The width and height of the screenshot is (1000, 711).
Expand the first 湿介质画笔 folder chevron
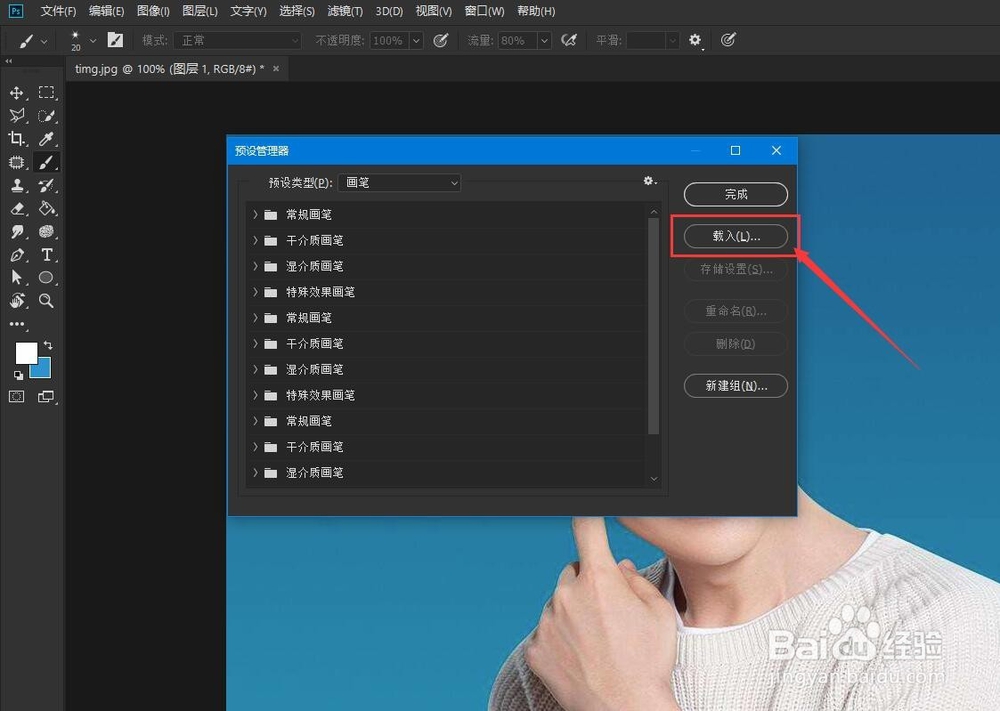coord(255,266)
